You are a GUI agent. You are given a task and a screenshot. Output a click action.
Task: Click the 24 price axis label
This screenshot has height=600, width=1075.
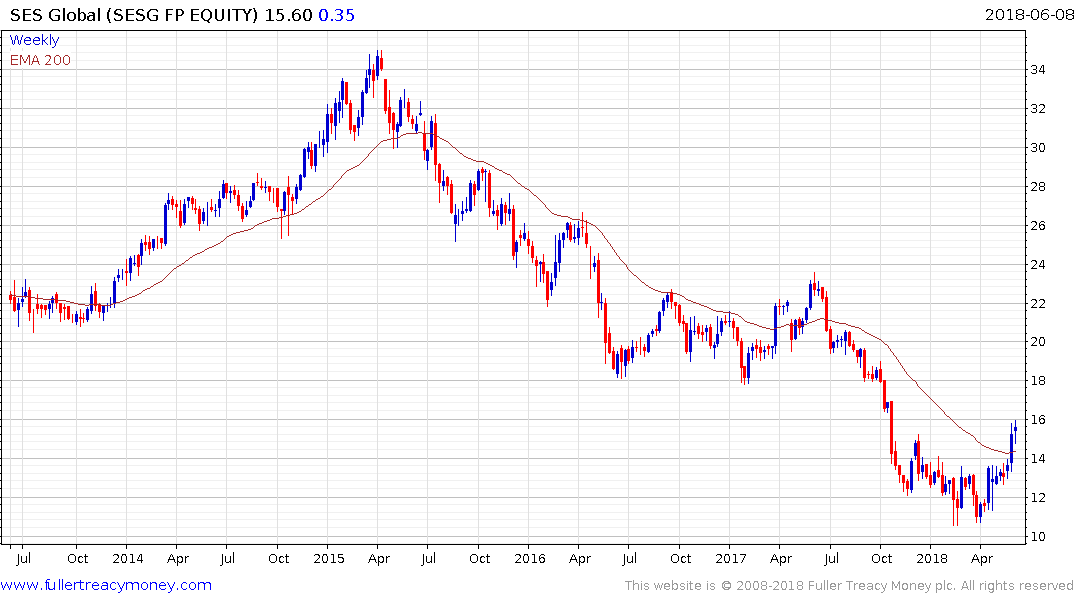1037,265
